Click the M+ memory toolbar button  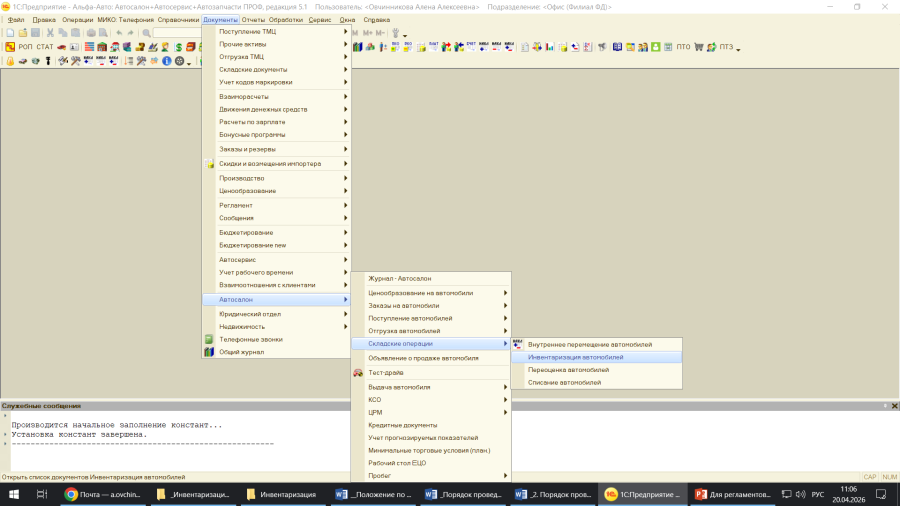coord(367,33)
